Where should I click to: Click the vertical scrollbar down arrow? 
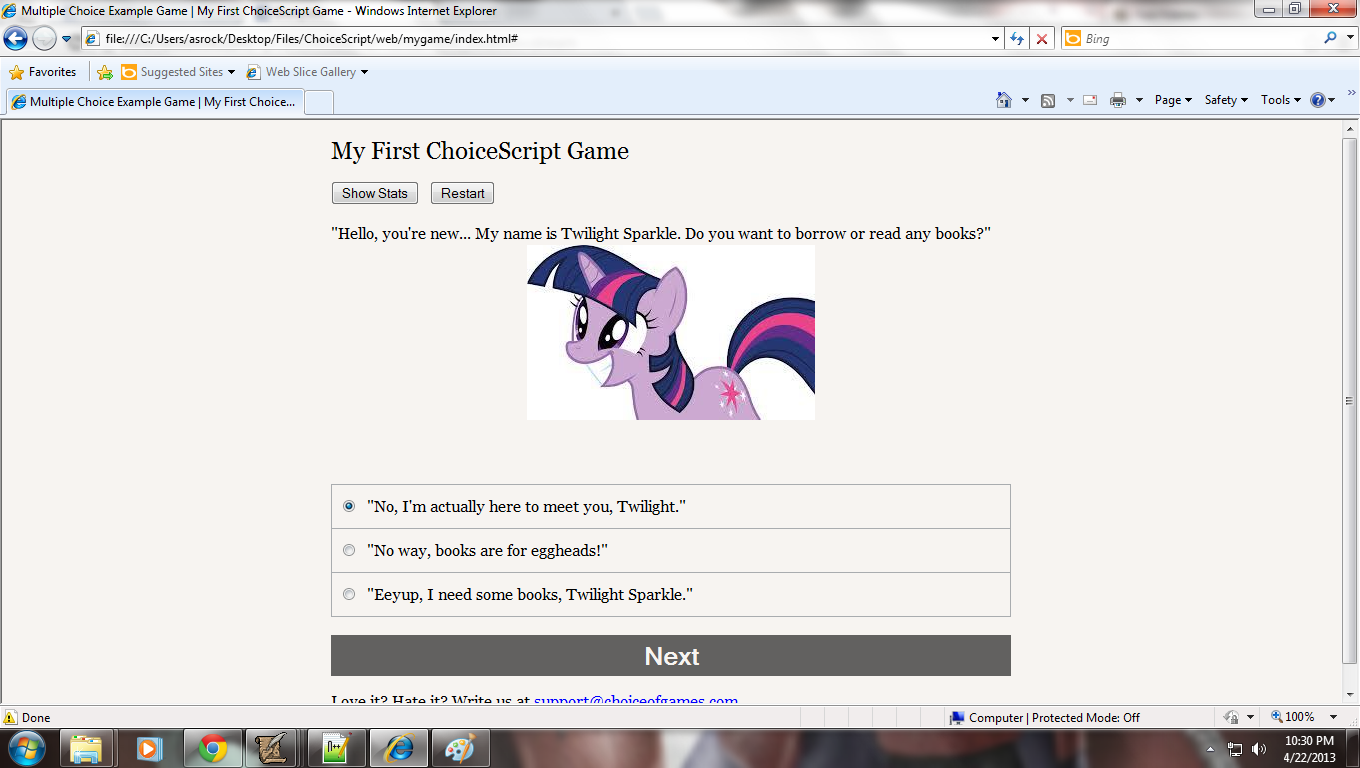point(1350,696)
